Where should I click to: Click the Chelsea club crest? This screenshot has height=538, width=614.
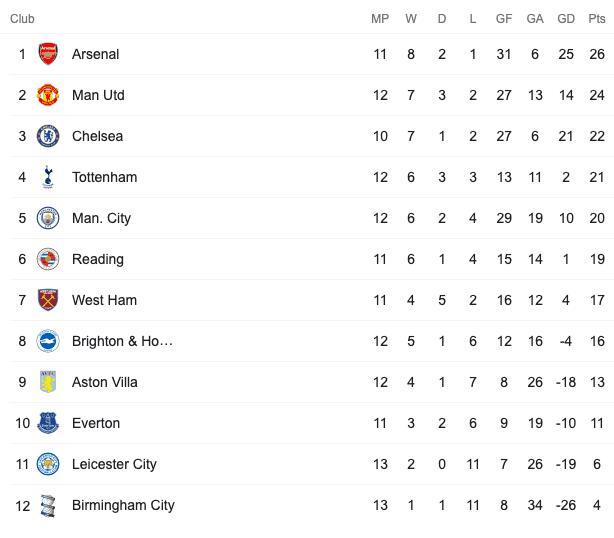point(48,136)
